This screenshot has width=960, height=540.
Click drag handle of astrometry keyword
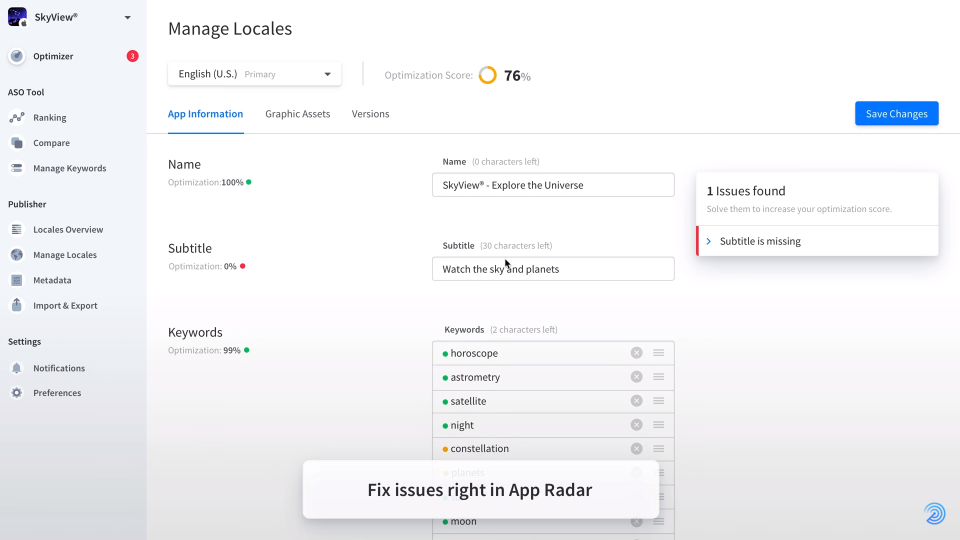(659, 377)
